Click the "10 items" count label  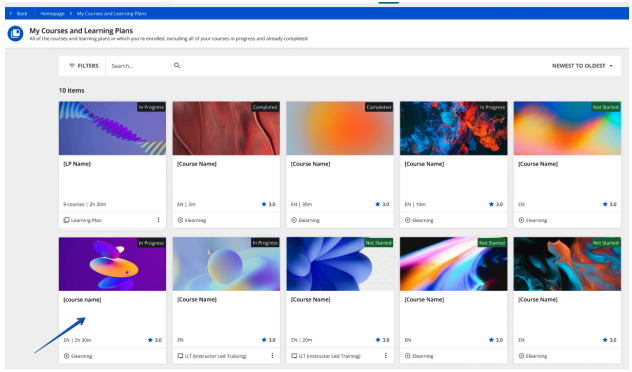[71, 90]
